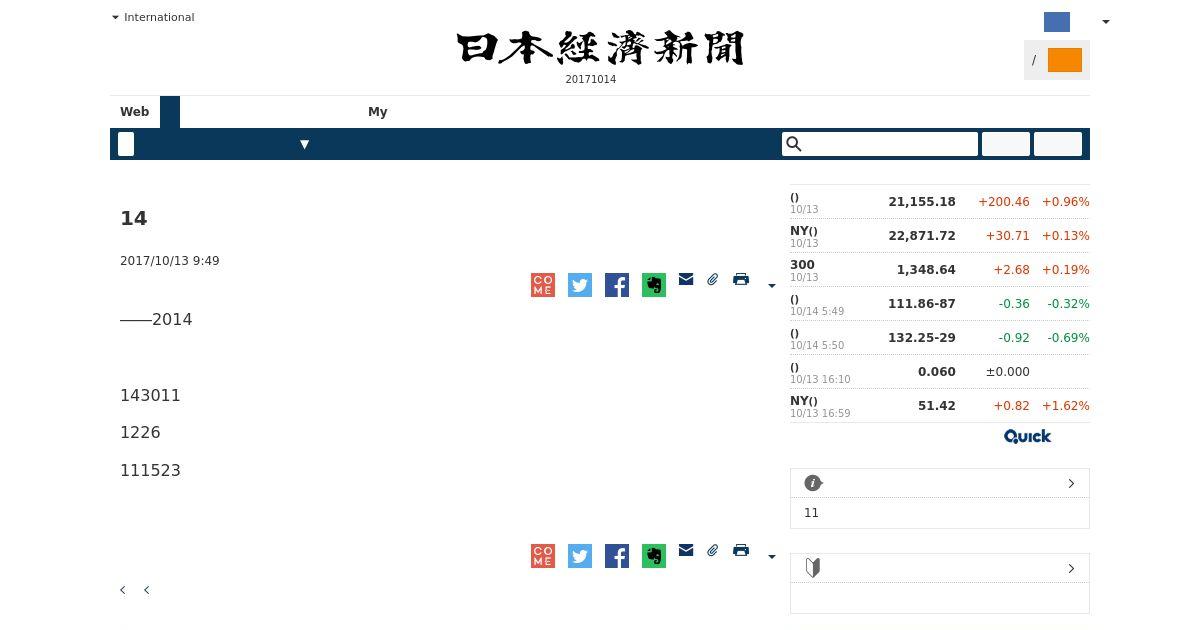The image size is (1200, 630).
Task: Open exchange rate row 132.25-29
Action: (940, 338)
